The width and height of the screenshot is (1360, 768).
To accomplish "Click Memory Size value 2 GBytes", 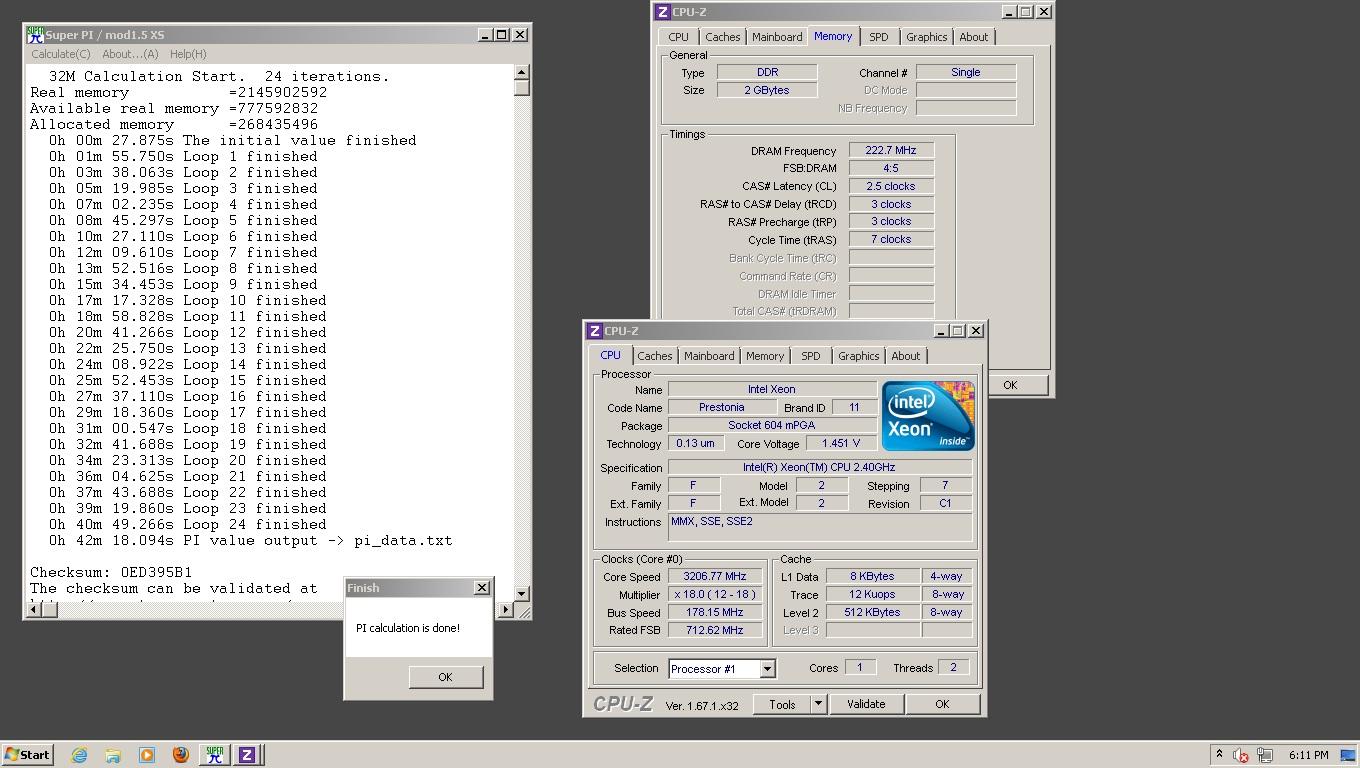I will coord(767,90).
